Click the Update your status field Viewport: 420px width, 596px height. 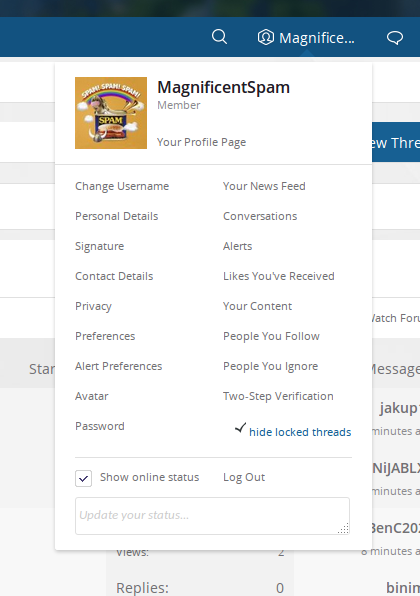[212, 516]
